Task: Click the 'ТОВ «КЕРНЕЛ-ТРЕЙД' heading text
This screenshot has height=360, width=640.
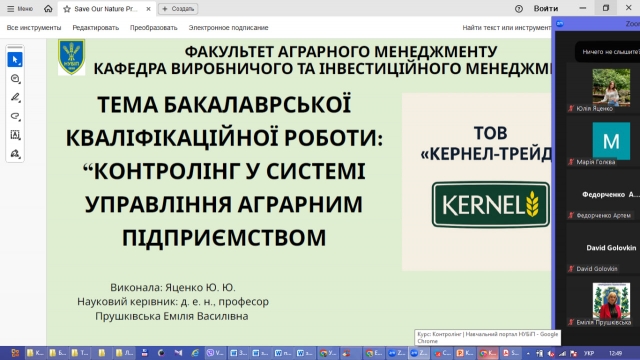Action: [x=486, y=143]
